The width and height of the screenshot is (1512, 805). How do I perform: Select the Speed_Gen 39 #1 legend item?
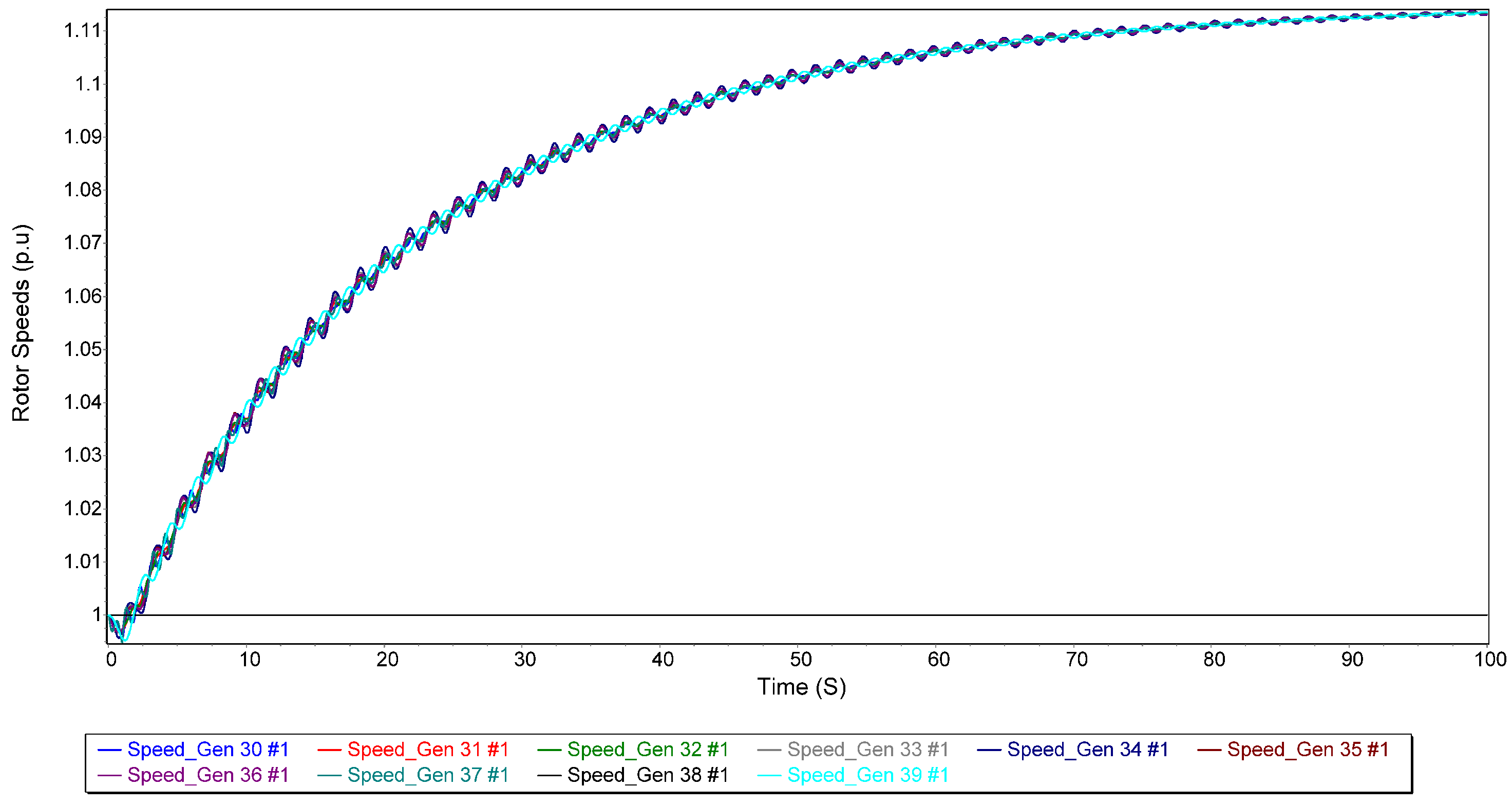(x=867, y=776)
